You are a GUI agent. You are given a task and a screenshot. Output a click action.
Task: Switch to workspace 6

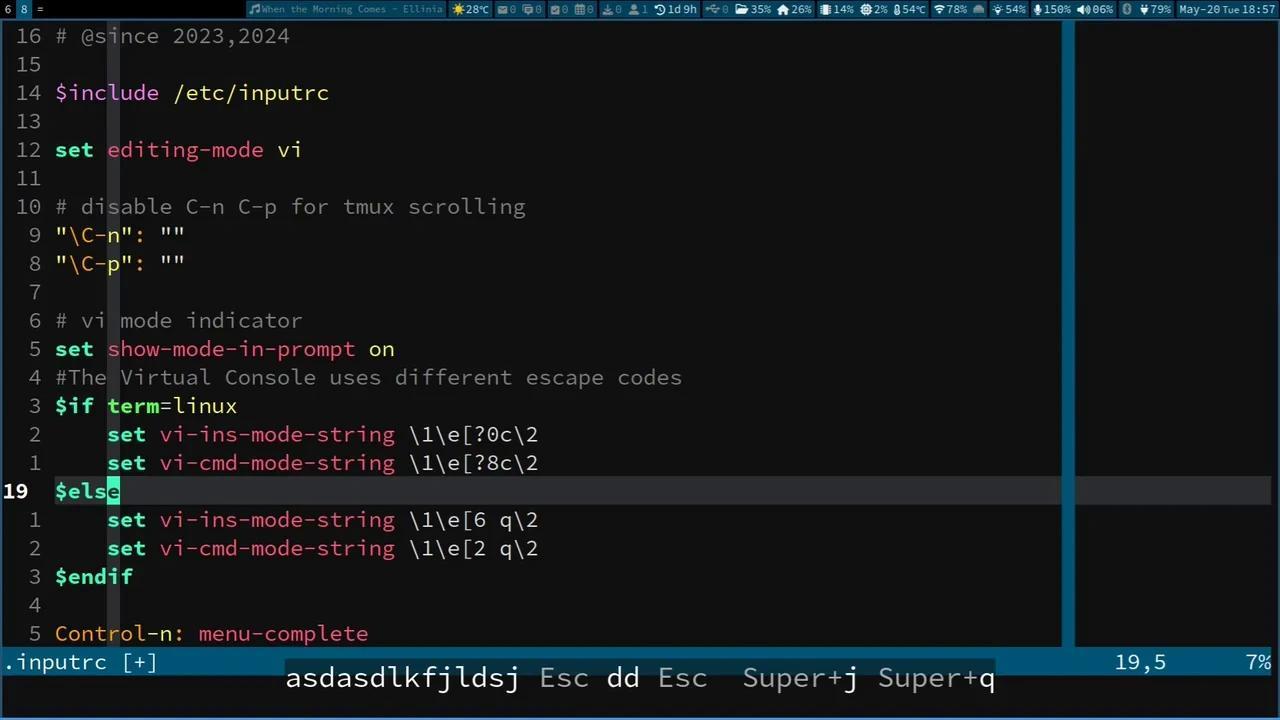(x=6, y=9)
